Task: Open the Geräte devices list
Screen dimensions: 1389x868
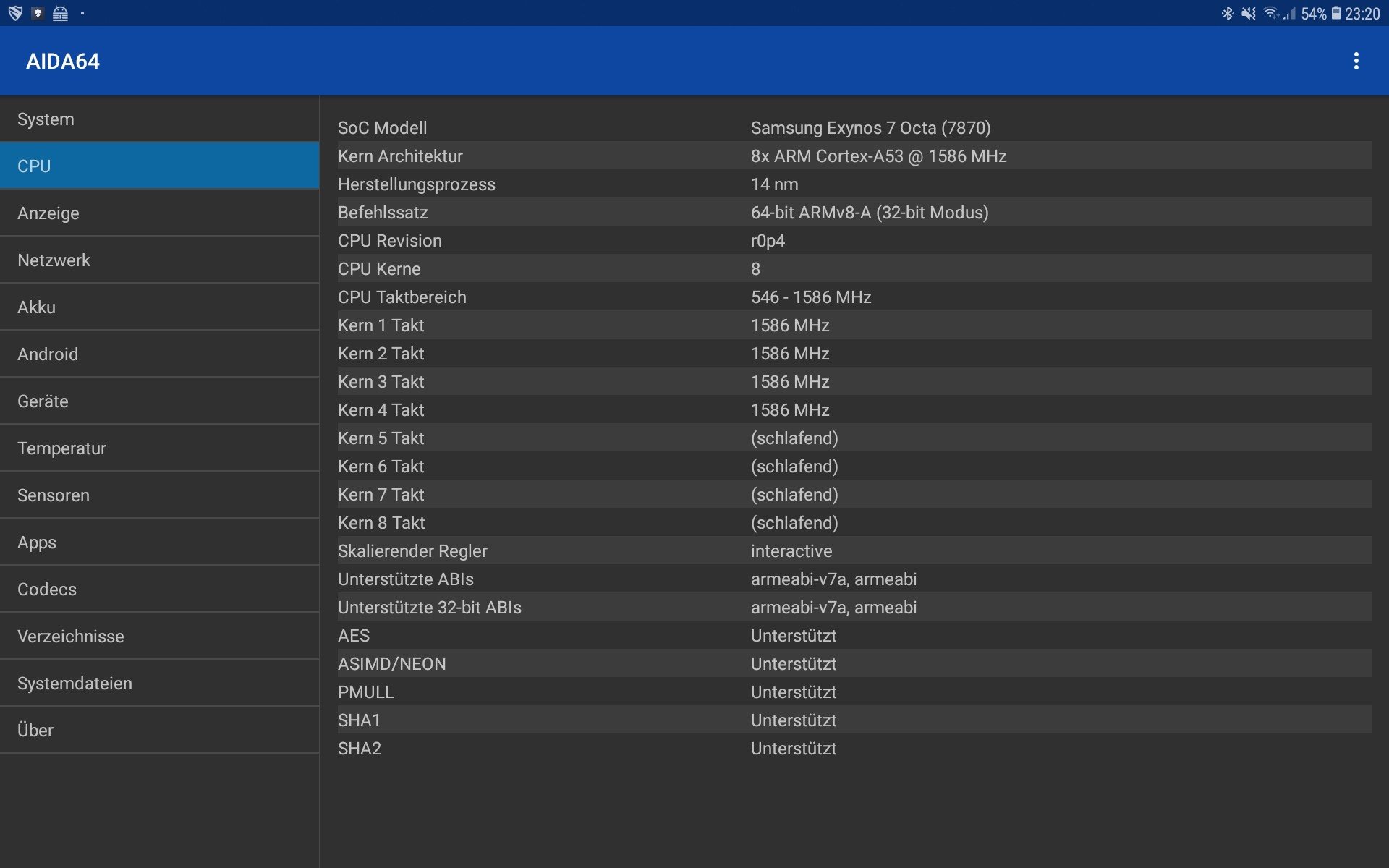Action: pyautogui.click(x=159, y=401)
